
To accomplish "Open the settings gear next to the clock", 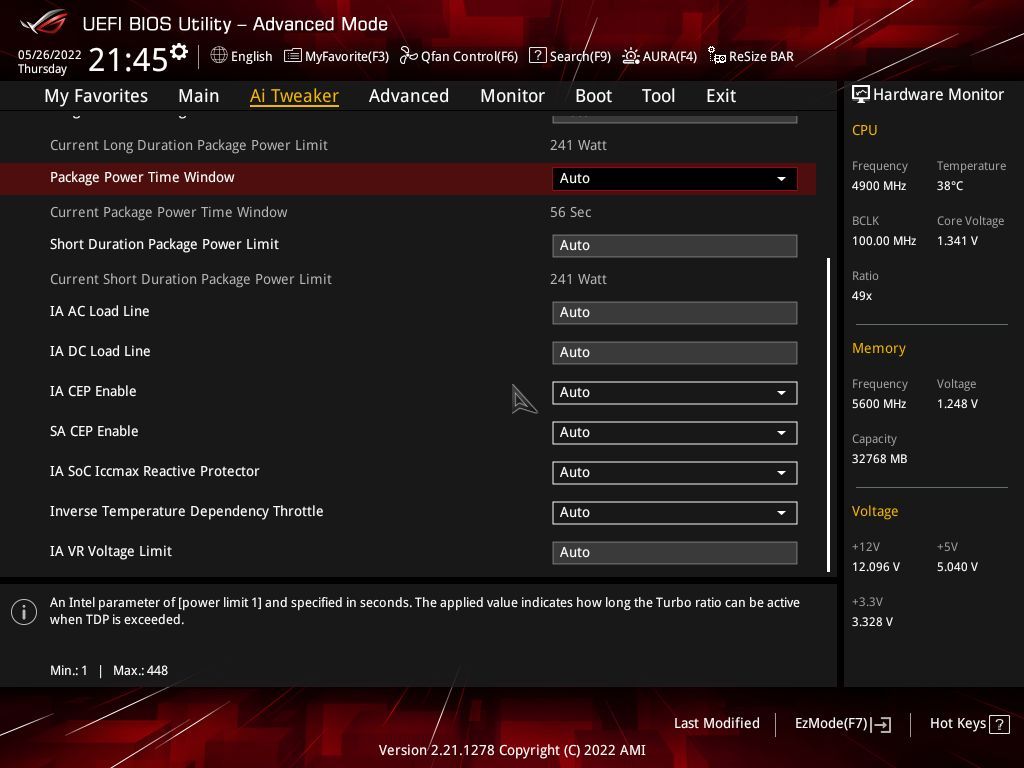I will coord(179,52).
